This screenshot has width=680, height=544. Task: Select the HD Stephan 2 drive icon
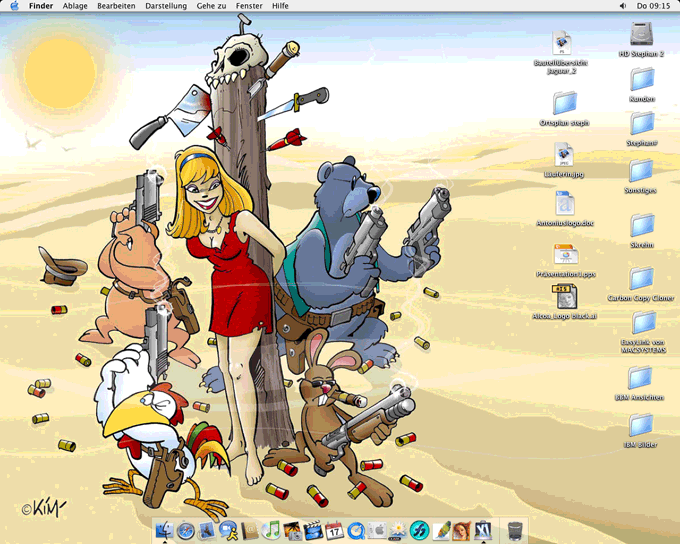[x=641, y=35]
